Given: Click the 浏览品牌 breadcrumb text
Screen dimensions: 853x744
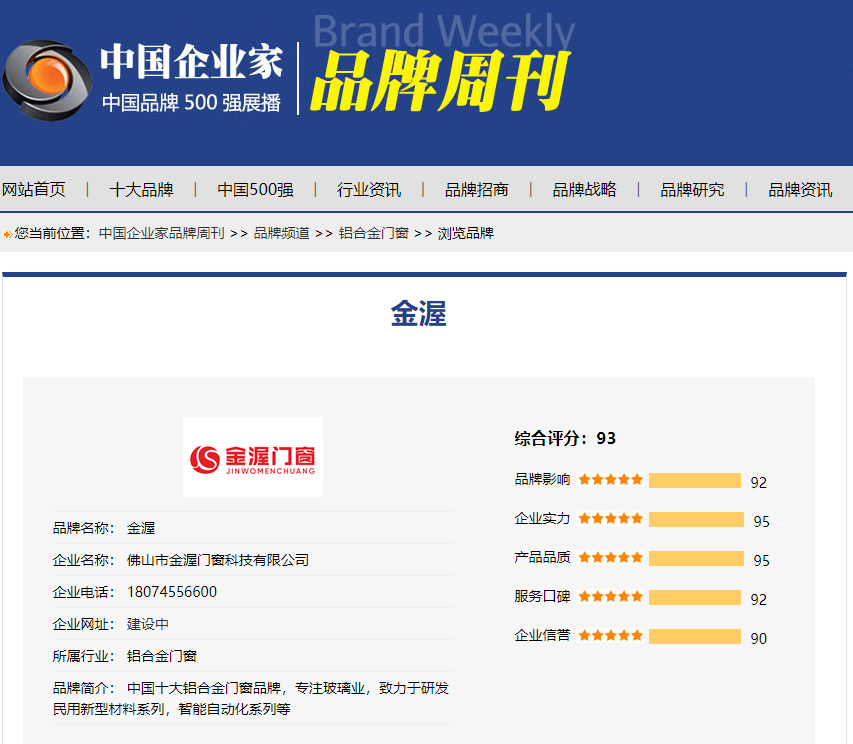Looking at the screenshot, I should click(466, 233).
